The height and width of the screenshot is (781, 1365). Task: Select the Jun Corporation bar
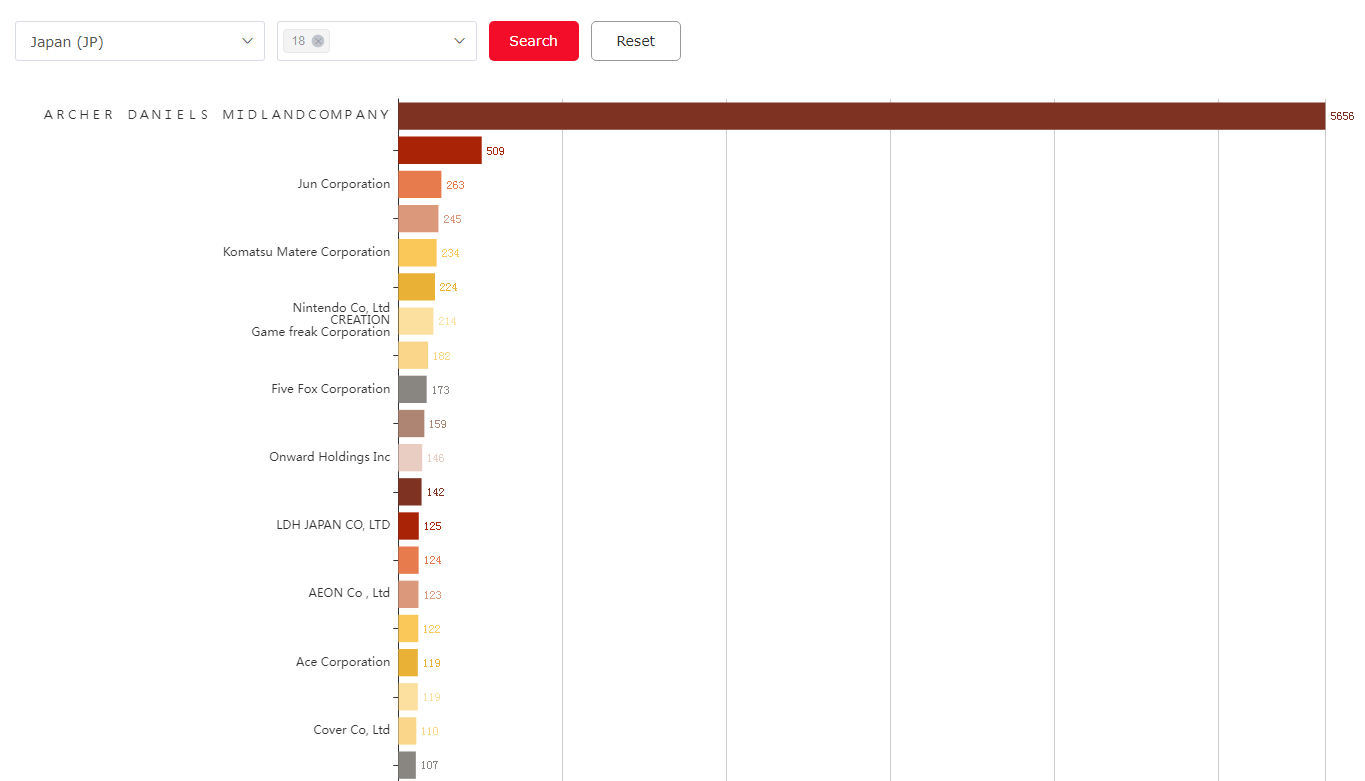[x=419, y=184]
